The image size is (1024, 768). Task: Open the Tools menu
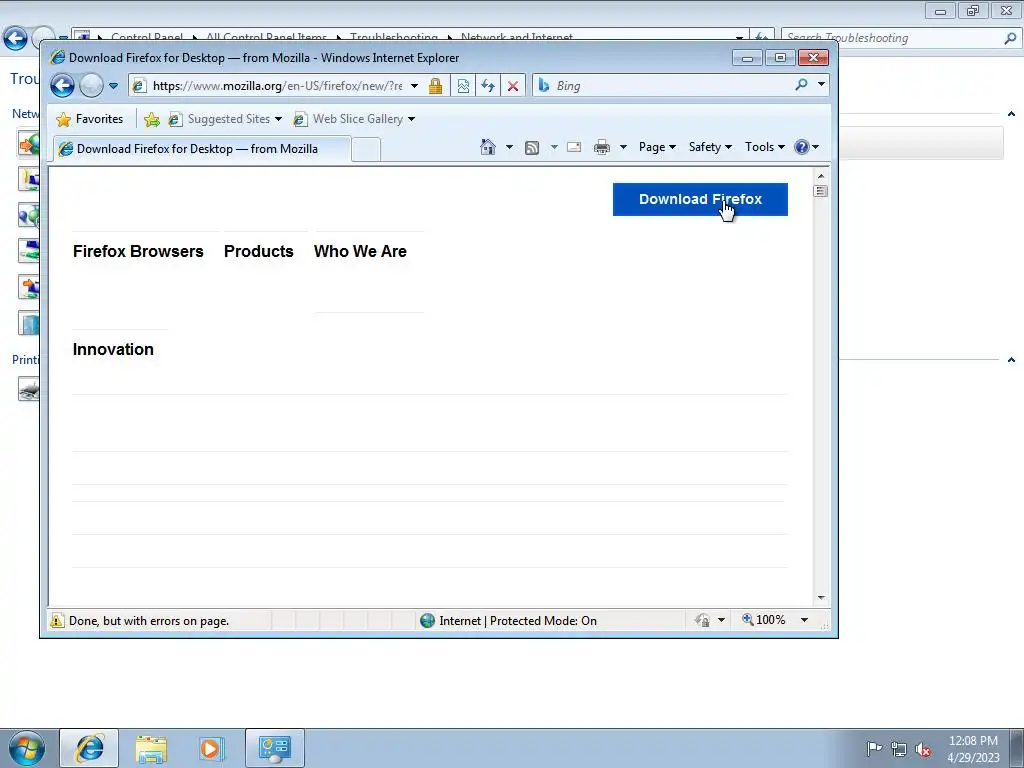pyautogui.click(x=765, y=147)
